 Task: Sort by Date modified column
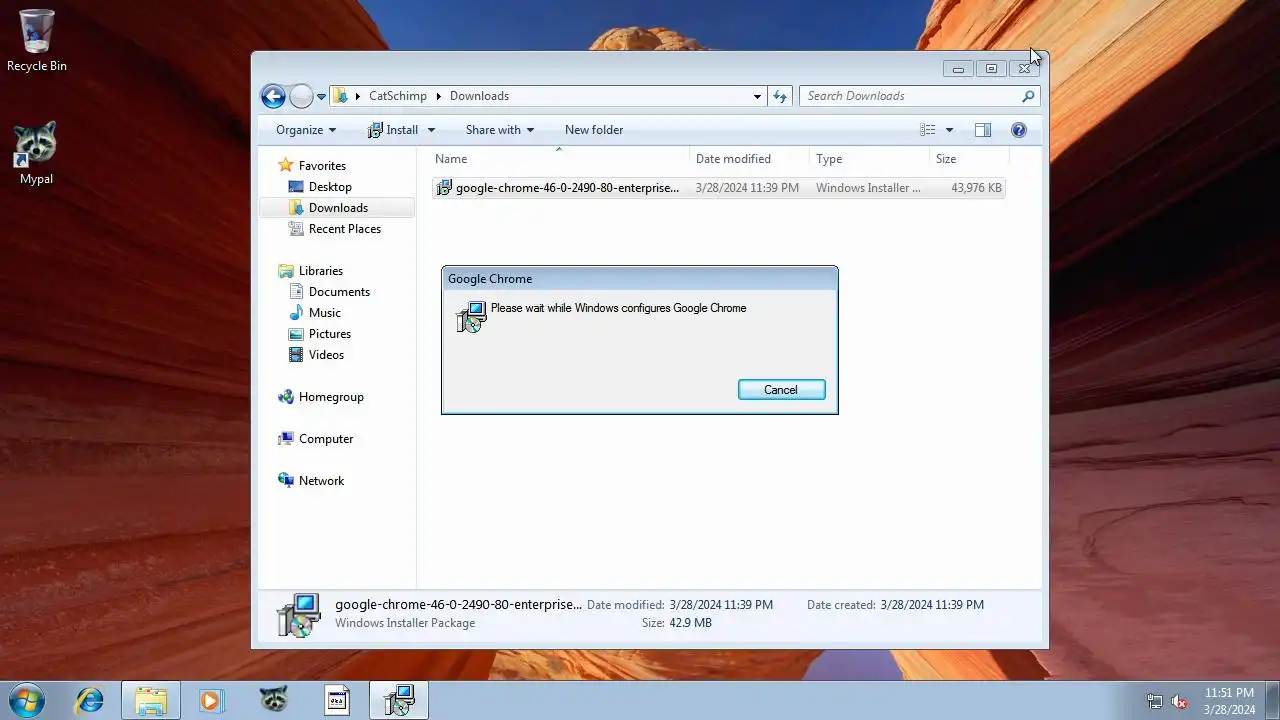click(x=750, y=159)
